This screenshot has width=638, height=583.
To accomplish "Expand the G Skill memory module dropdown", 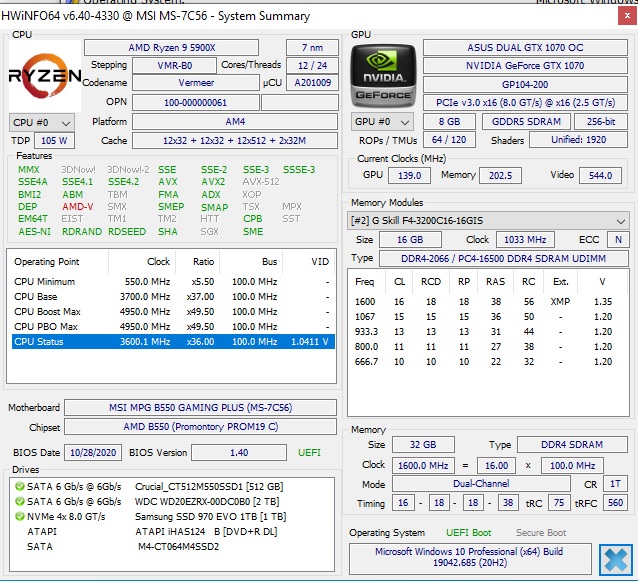I will point(487,221).
